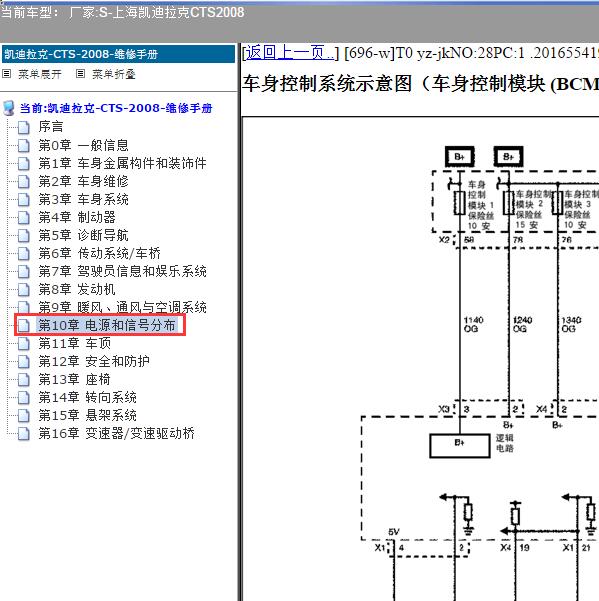Open 第5章 诊断导航
Screen dimensions: 599x601
84,235
